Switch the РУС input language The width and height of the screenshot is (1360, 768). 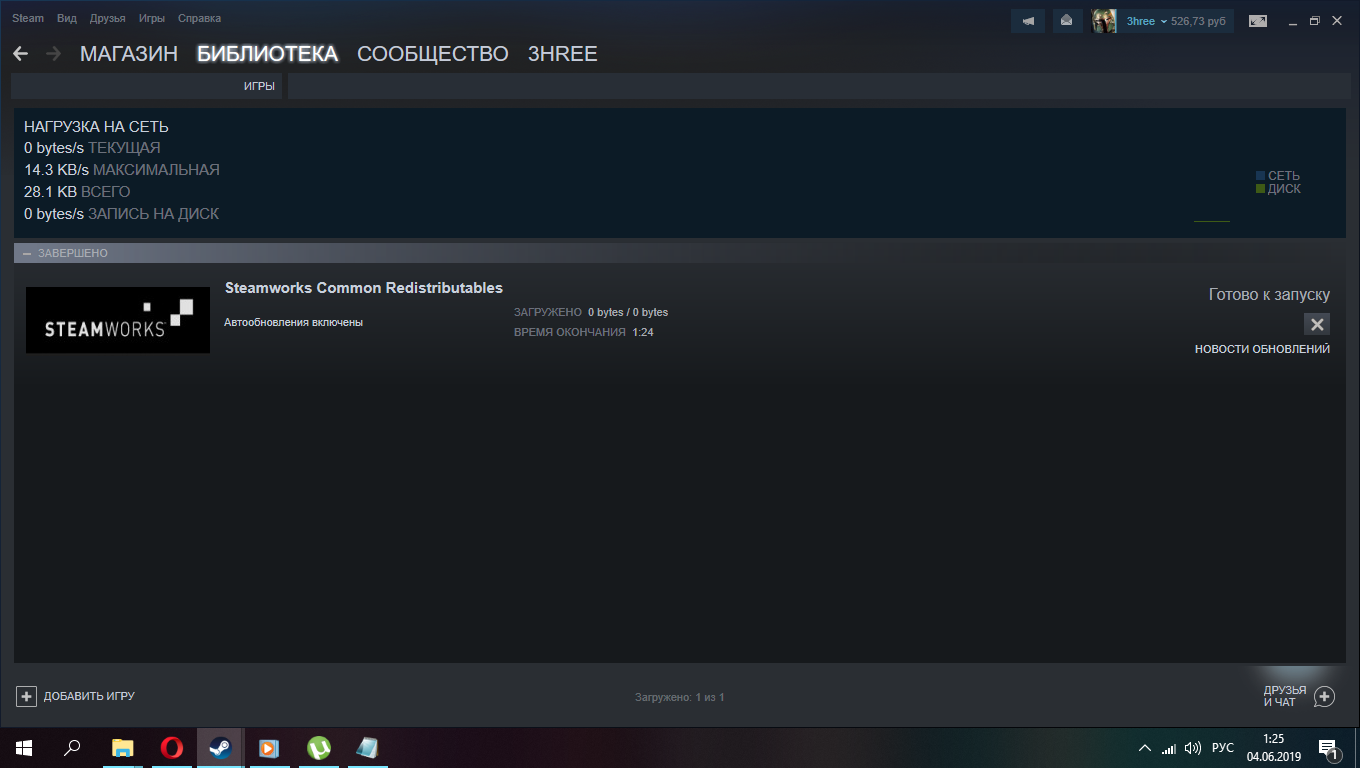(1222, 748)
